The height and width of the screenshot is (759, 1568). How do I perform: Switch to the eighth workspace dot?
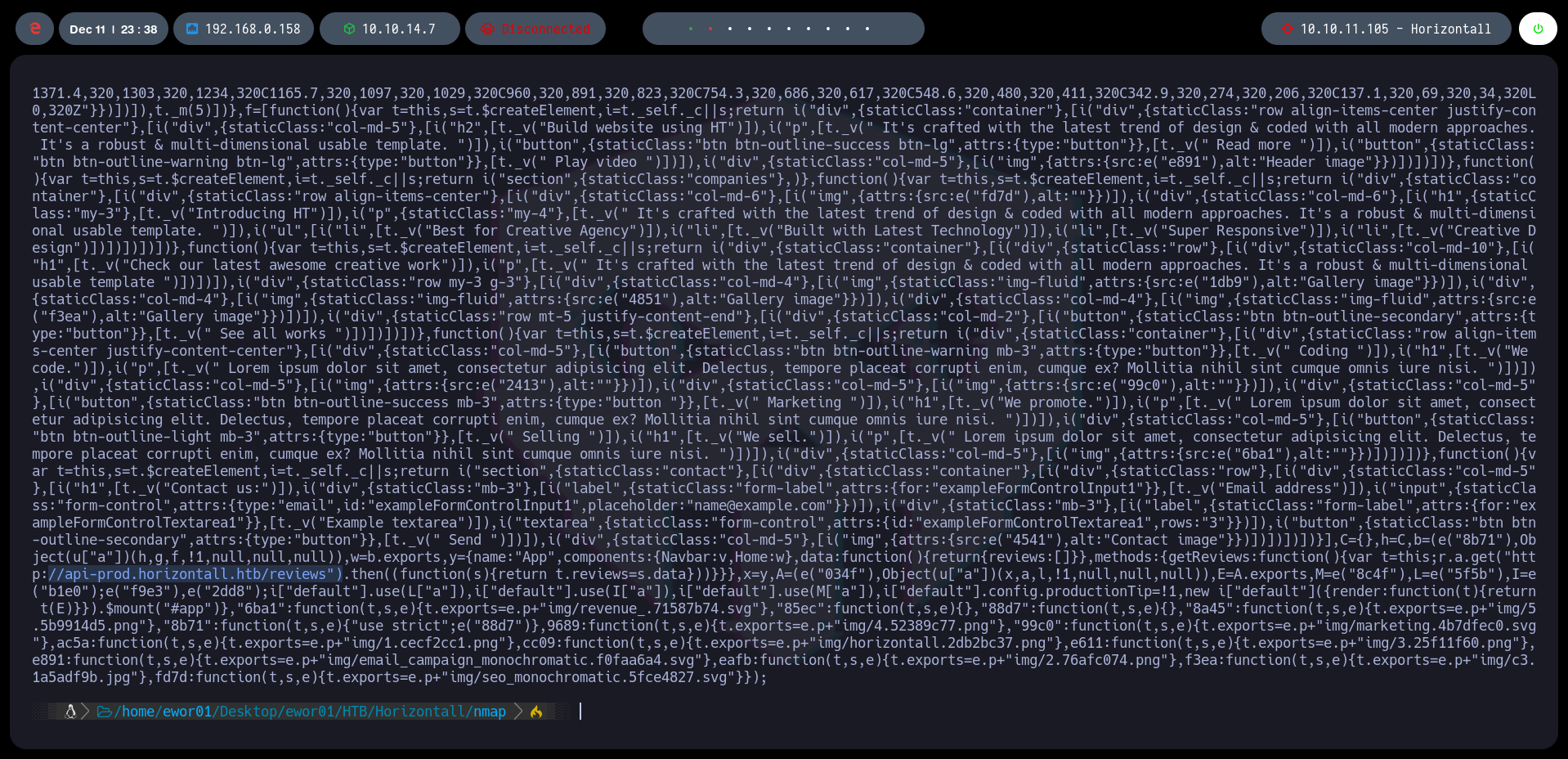828,29
